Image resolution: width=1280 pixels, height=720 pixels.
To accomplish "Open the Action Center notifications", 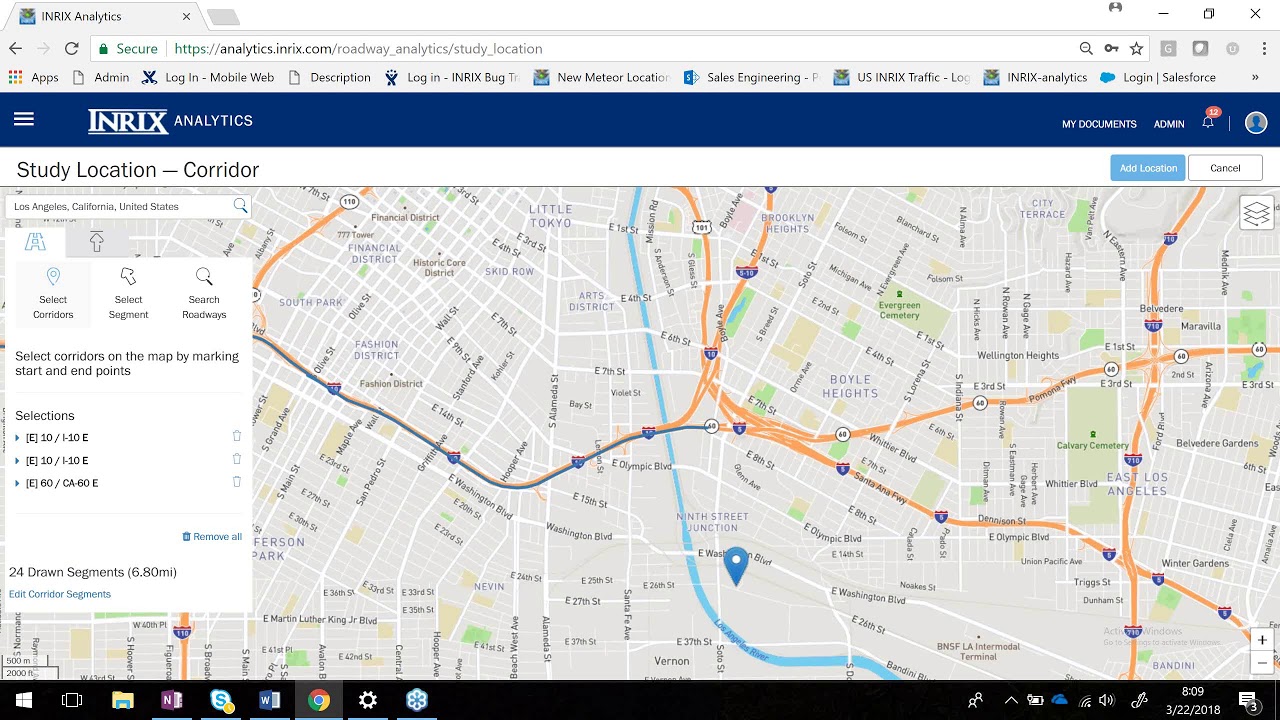I will [x=1248, y=700].
